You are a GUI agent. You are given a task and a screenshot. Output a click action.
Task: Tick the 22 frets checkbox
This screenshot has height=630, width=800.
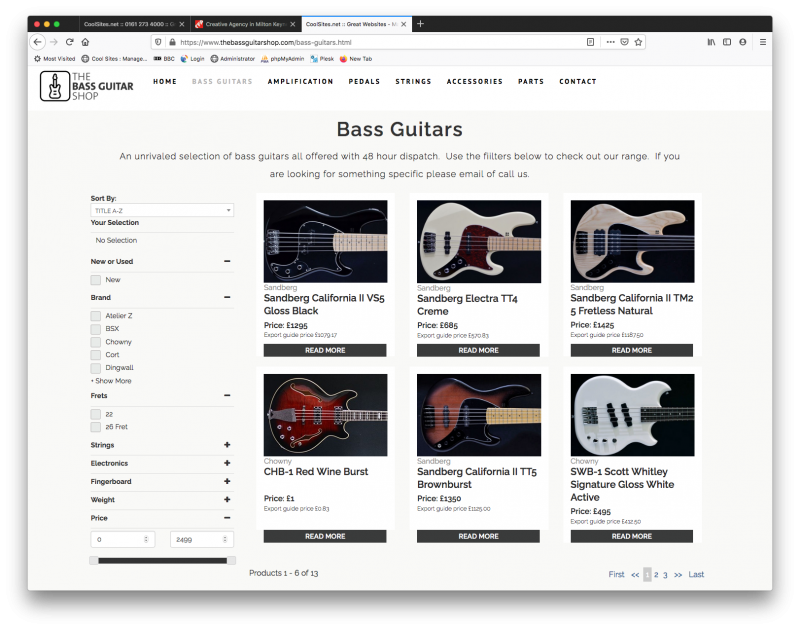pyautogui.click(x=95, y=414)
